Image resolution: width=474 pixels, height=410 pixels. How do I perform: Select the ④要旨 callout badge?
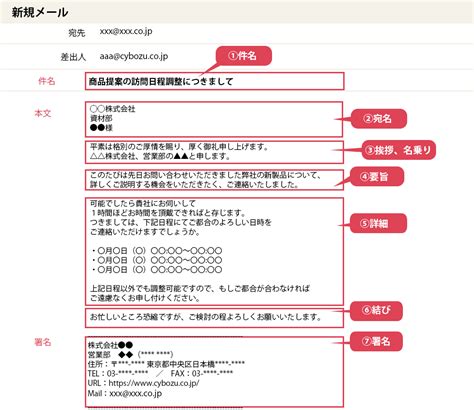click(x=376, y=177)
